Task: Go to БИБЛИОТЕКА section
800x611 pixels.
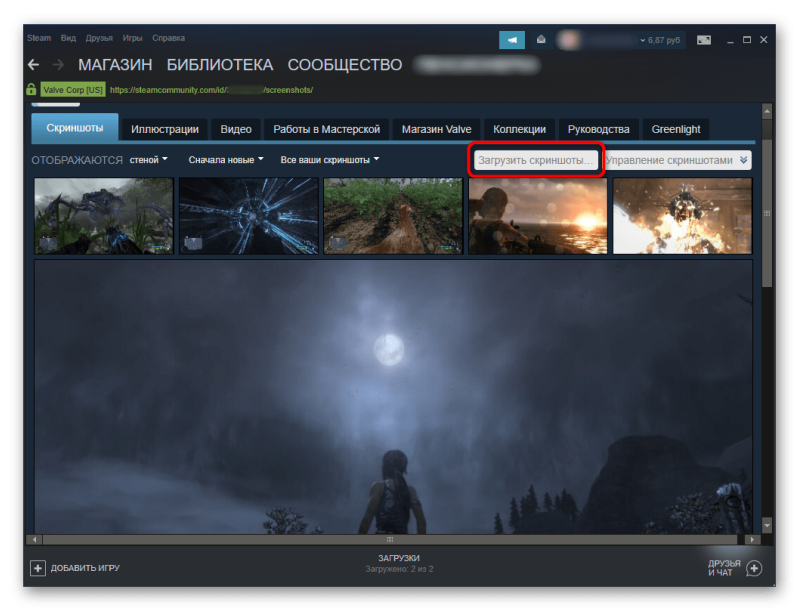Action: pos(220,65)
